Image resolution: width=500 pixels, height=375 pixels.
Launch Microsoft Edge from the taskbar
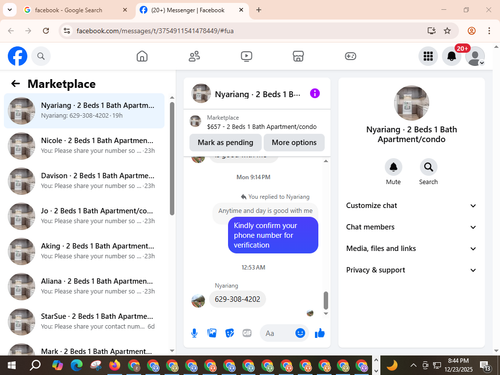tap(77, 366)
